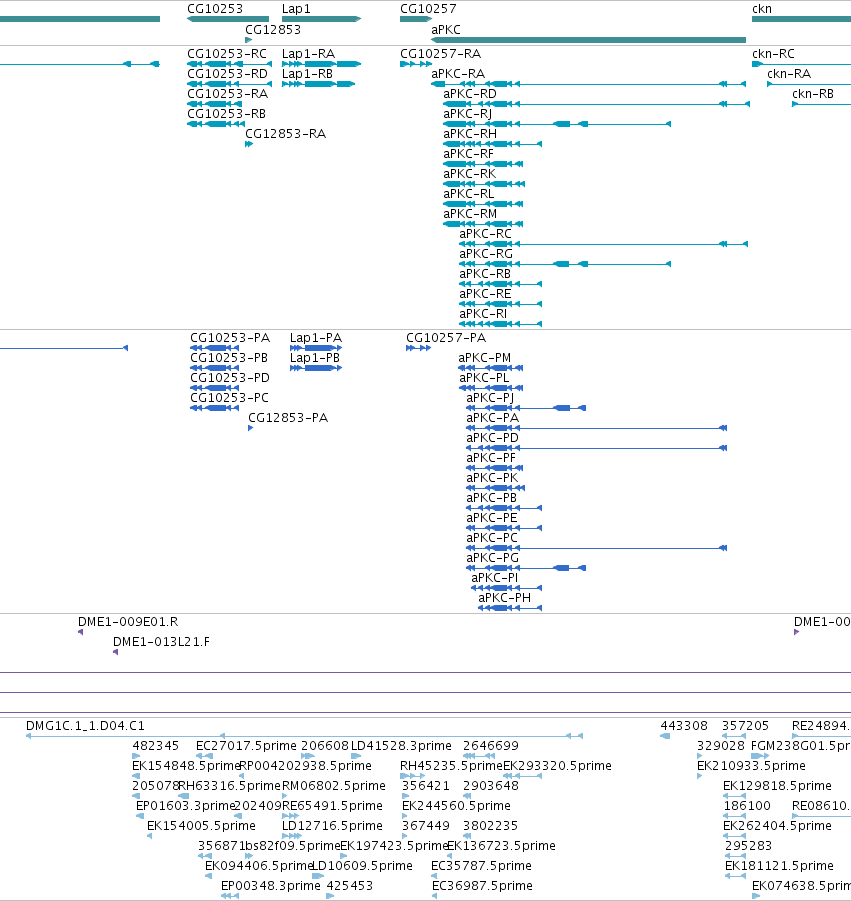Viewport: 851px width, 901px height.
Task: Click the EC36987.5prime EST label
Action: pyautogui.click(x=482, y=885)
